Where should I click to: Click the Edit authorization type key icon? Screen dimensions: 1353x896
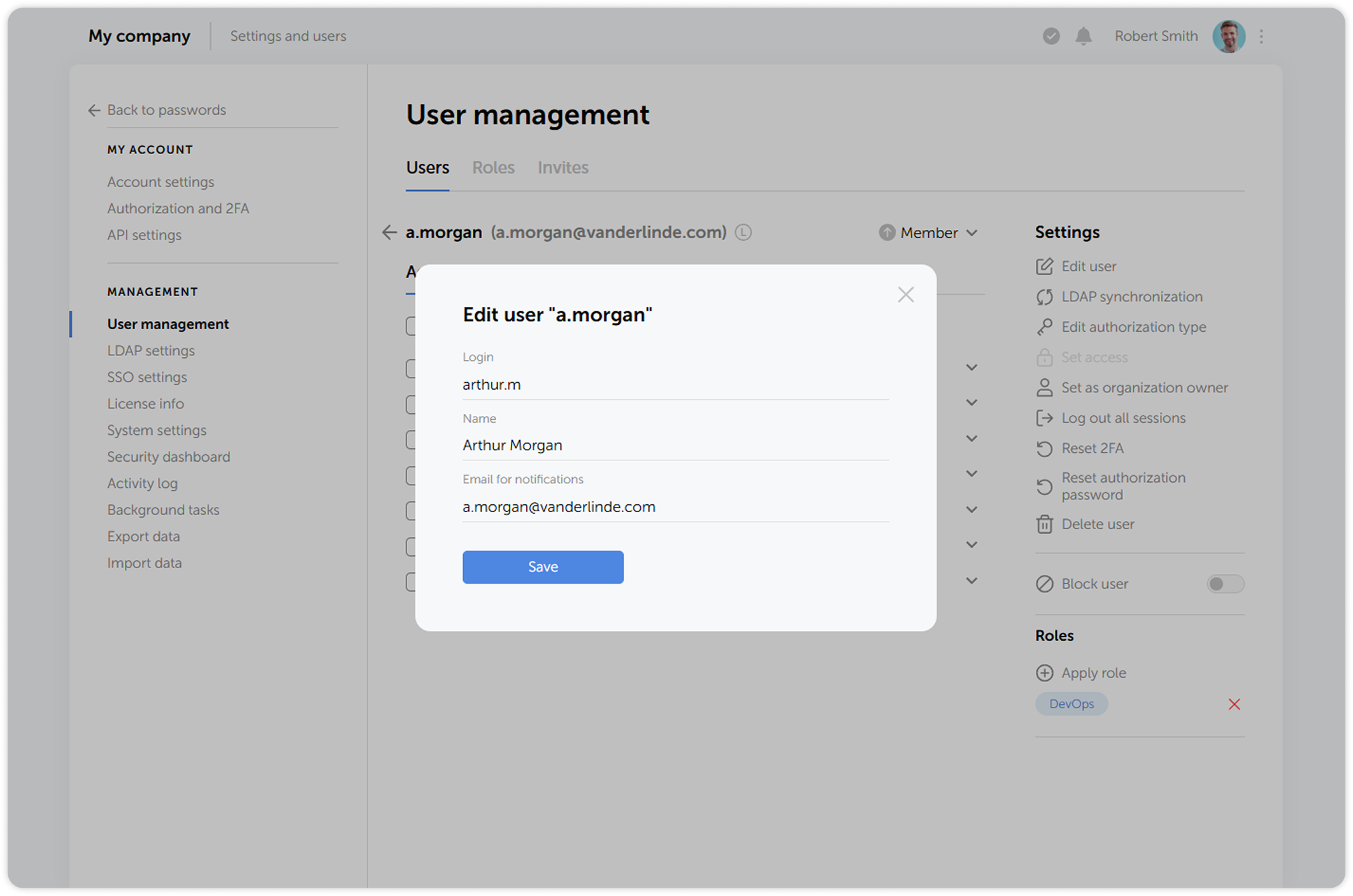coord(1045,327)
